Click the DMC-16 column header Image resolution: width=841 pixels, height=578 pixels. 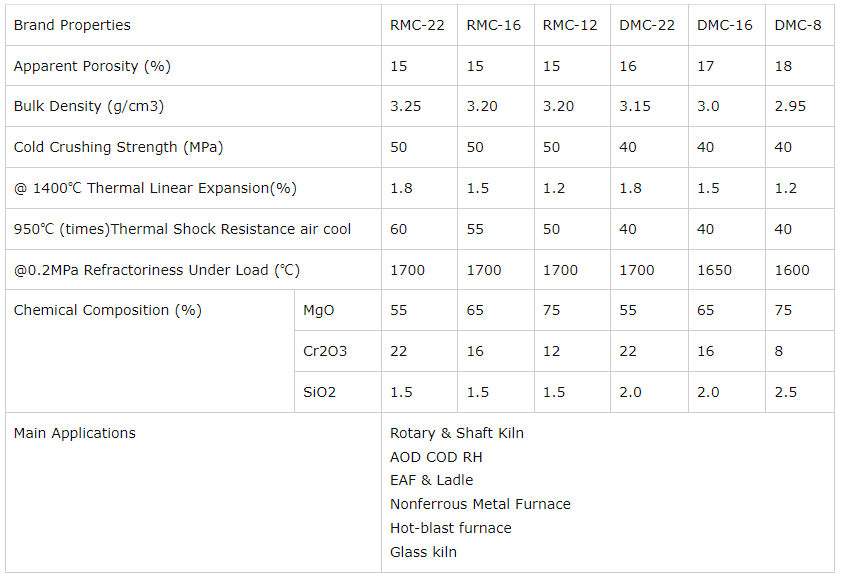(725, 25)
